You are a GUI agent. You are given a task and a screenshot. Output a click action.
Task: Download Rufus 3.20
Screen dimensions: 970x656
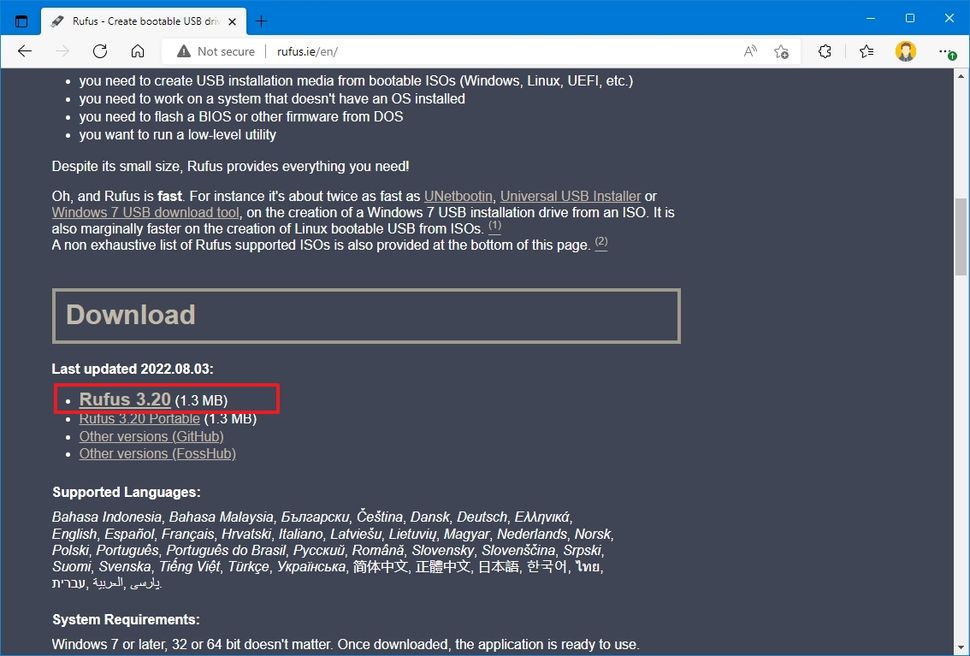124,399
